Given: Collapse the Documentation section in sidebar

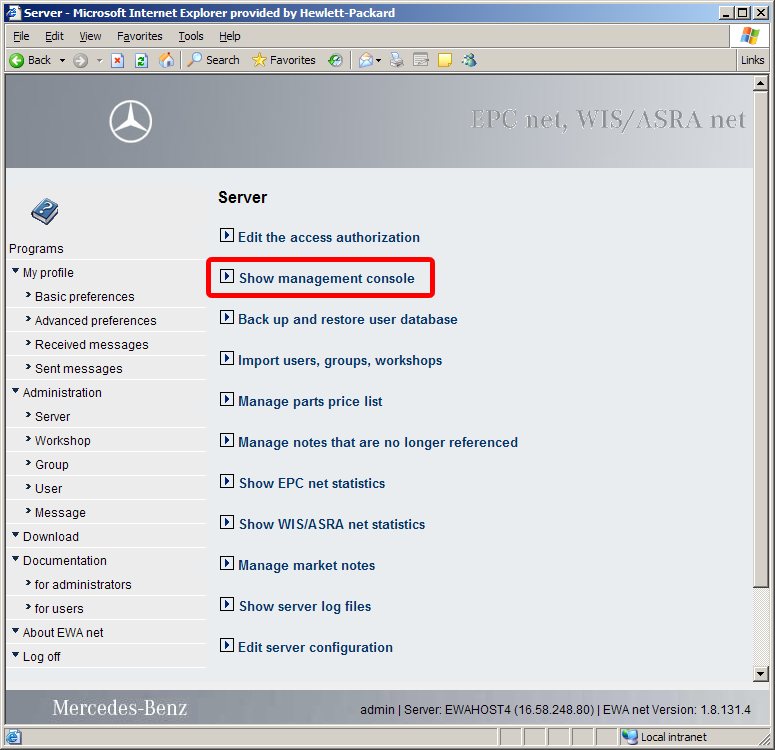Looking at the screenshot, I should click(x=15, y=560).
